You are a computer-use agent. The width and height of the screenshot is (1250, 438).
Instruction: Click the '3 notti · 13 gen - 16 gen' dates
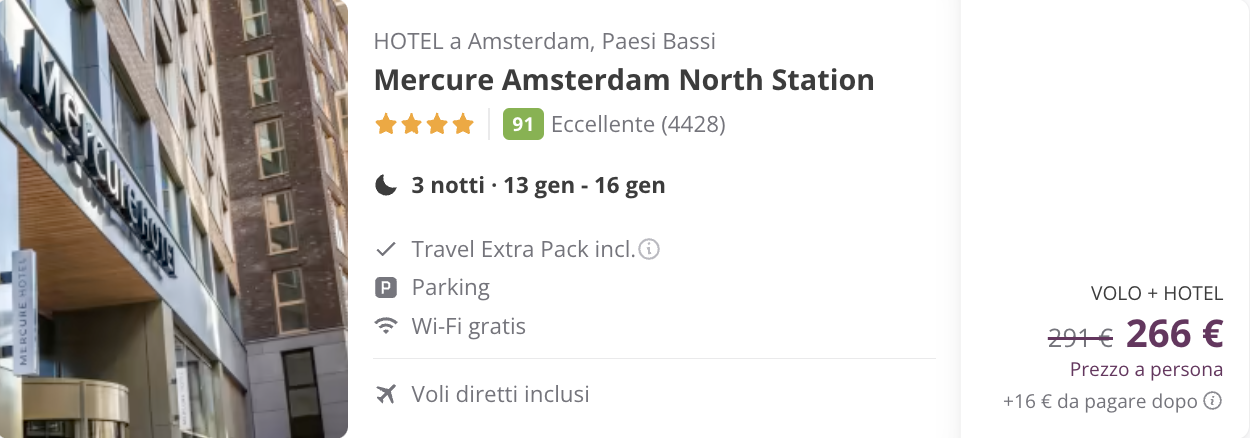click(538, 185)
